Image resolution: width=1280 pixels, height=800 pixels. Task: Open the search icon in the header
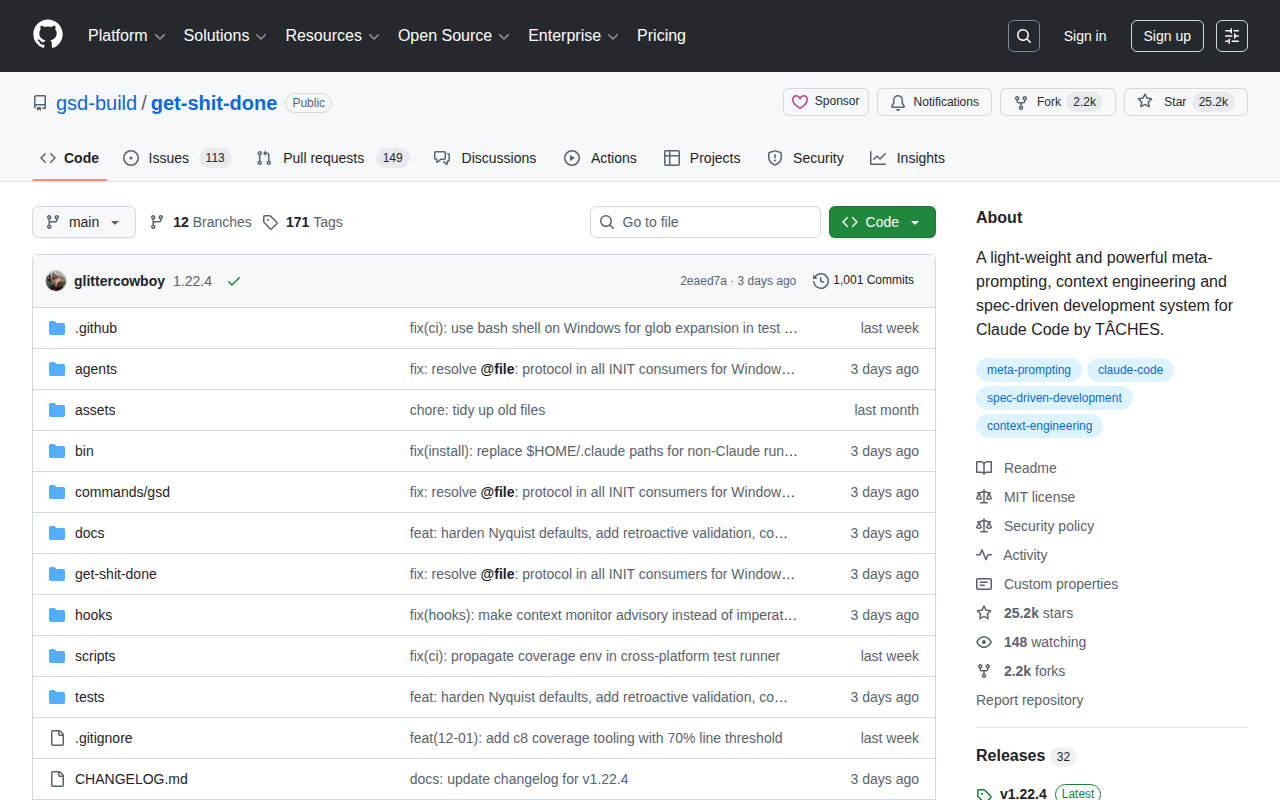pyautogui.click(x=1023, y=35)
